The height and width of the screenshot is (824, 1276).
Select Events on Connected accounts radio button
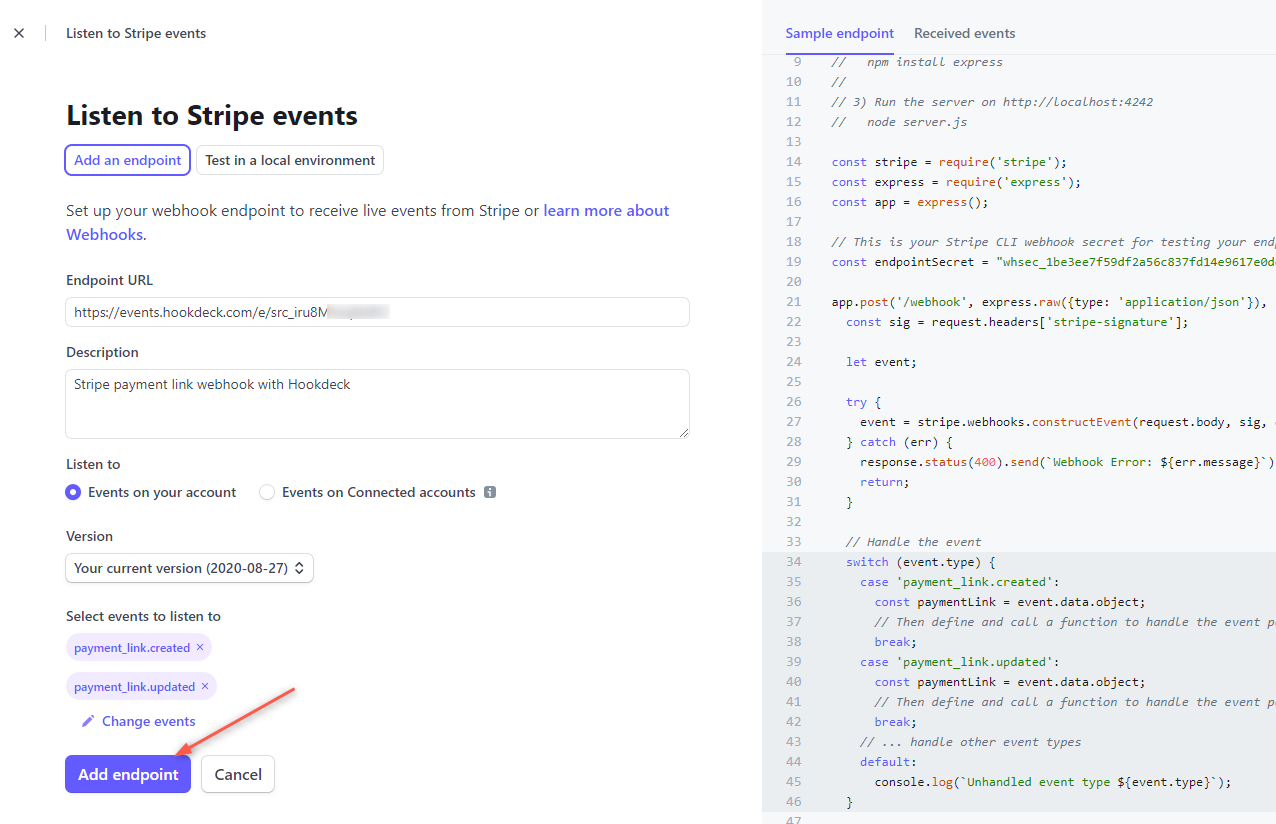pos(267,492)
